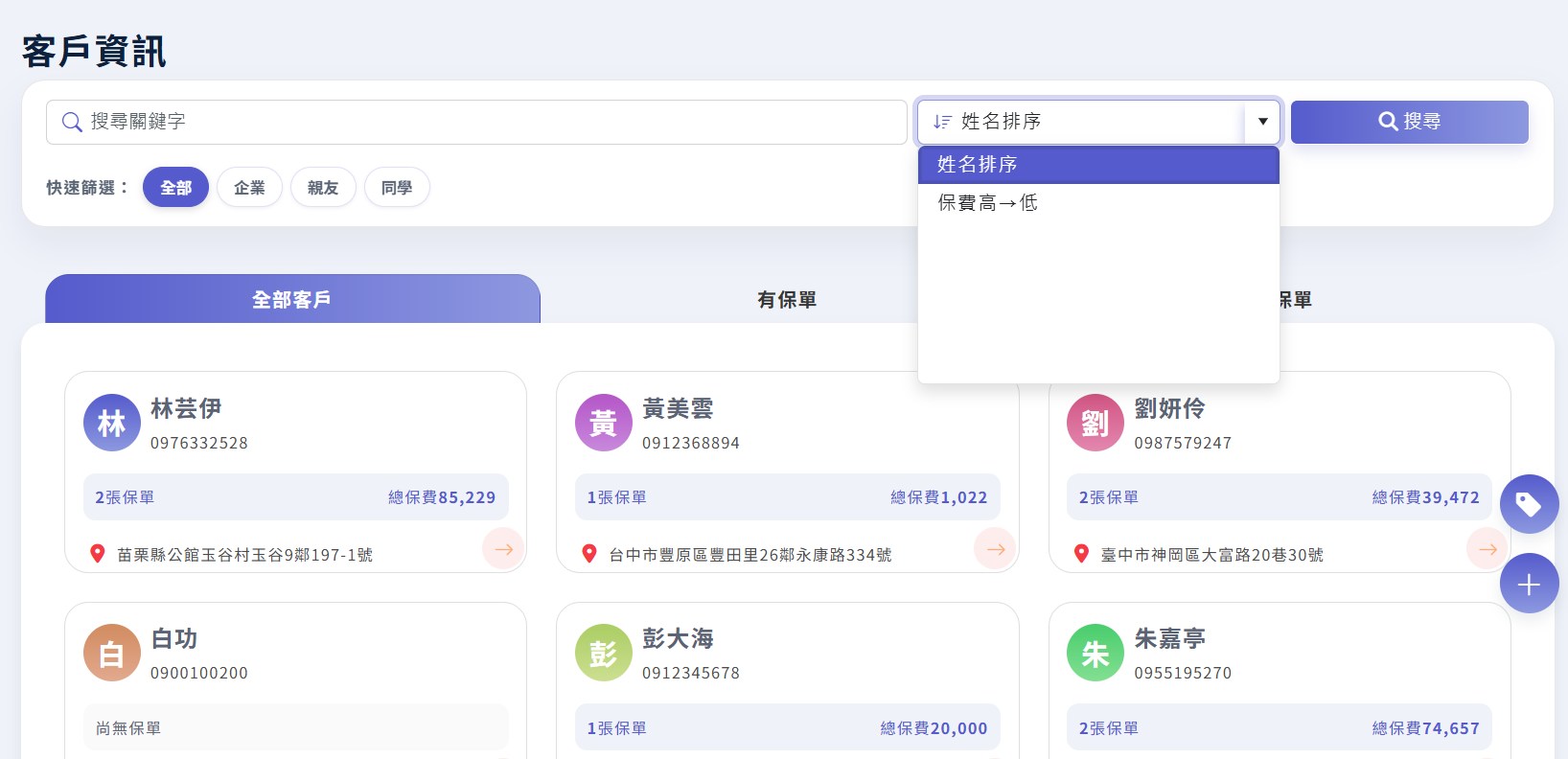The width and height of the screenshot is (1568, 759).
Task: Select the 企業 quick filter
Action: [x=249, y=188]
